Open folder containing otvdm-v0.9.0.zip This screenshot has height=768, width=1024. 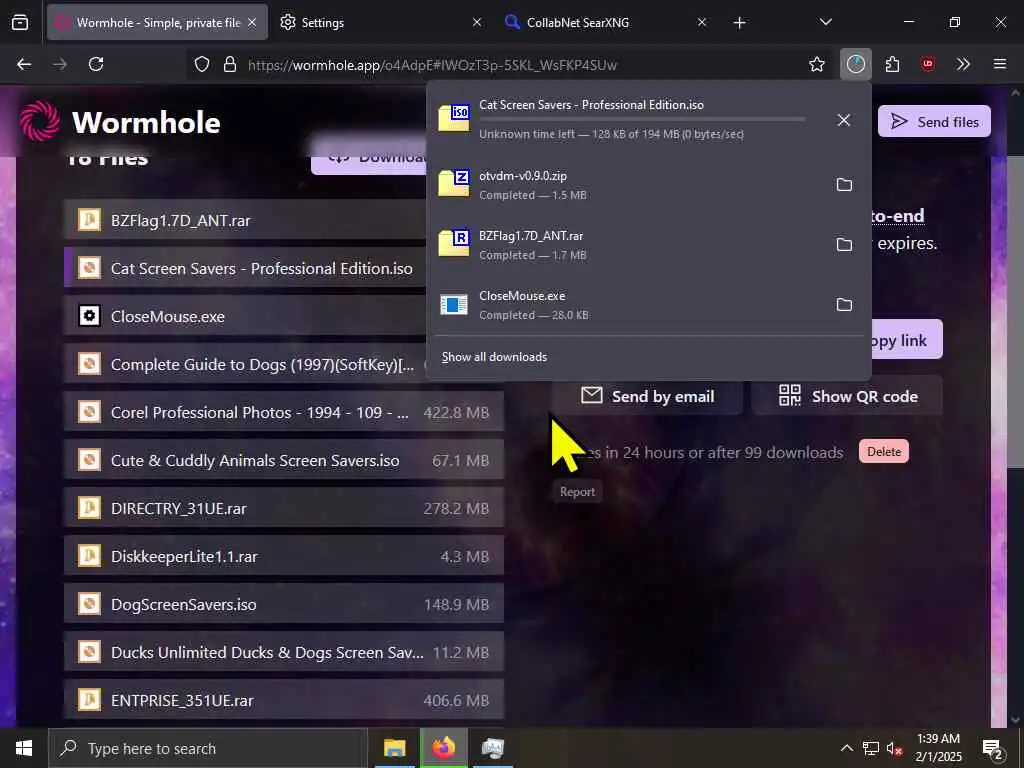(844, 185)
